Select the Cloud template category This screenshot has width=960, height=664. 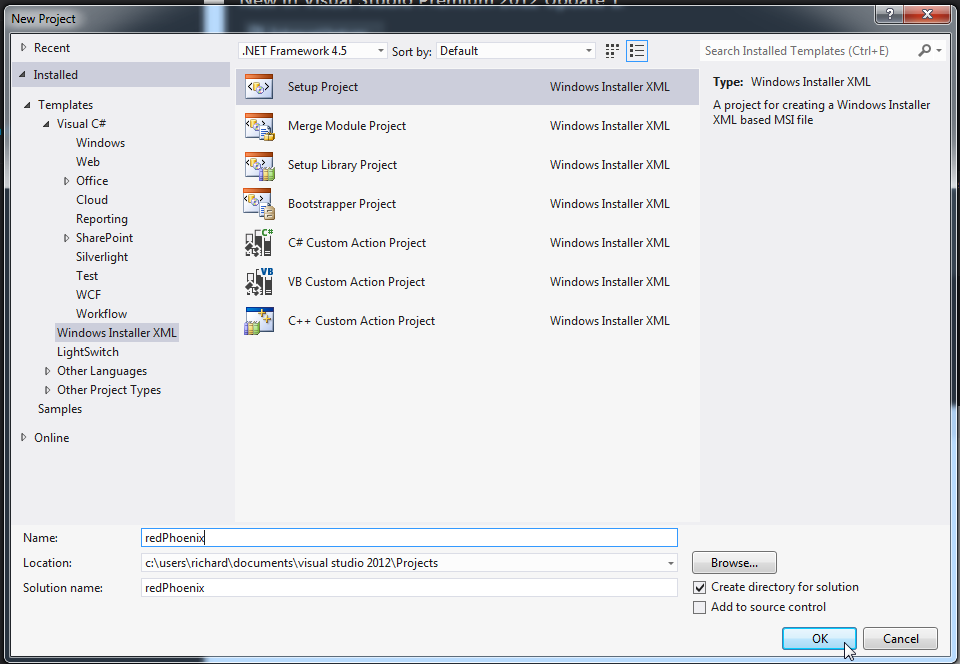point(92,200)
